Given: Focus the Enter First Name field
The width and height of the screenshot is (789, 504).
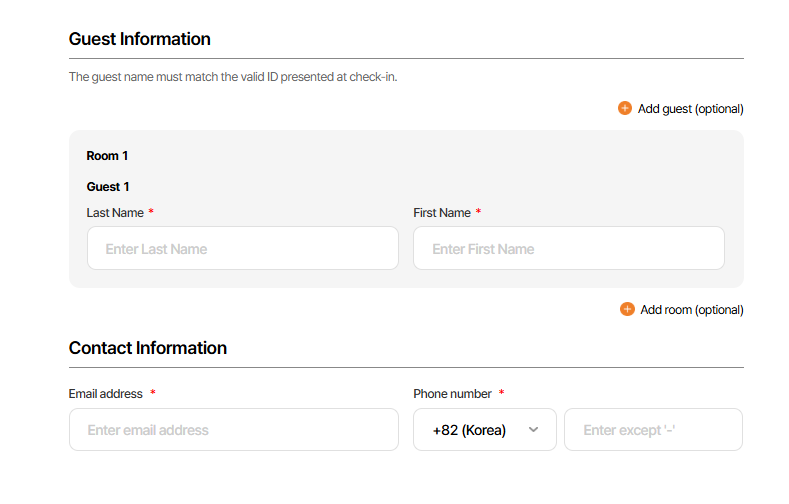Looking at the screenshot, I should [568, 248].
